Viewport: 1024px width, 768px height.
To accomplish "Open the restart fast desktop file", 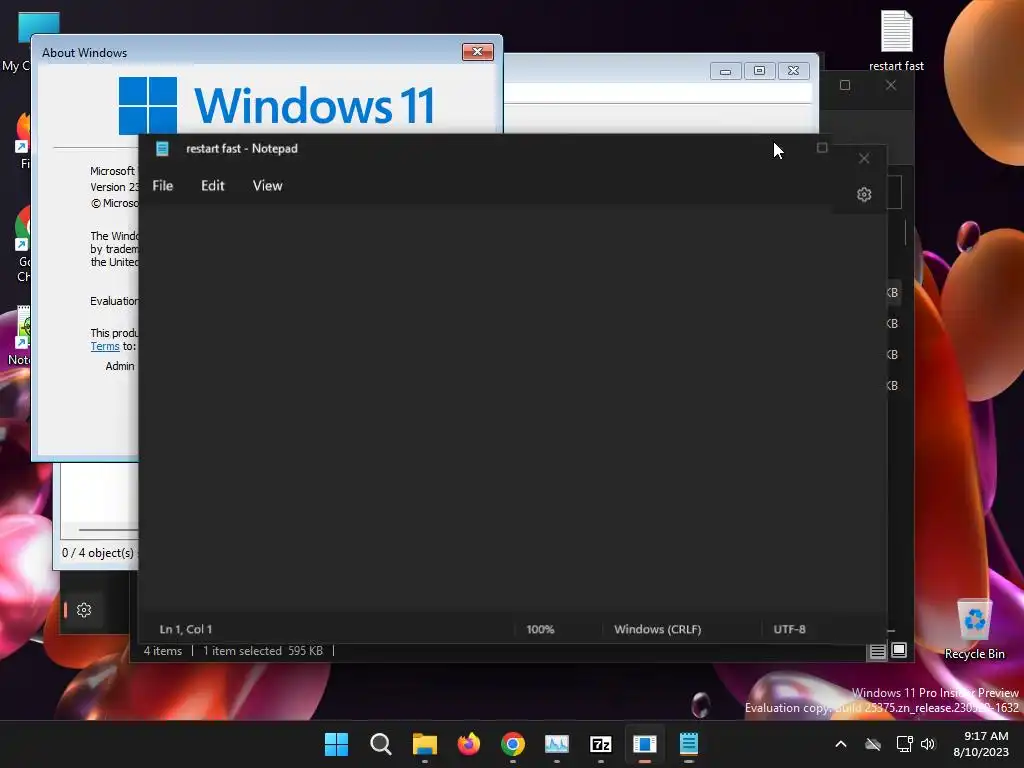I will click(x=896, y=40).
